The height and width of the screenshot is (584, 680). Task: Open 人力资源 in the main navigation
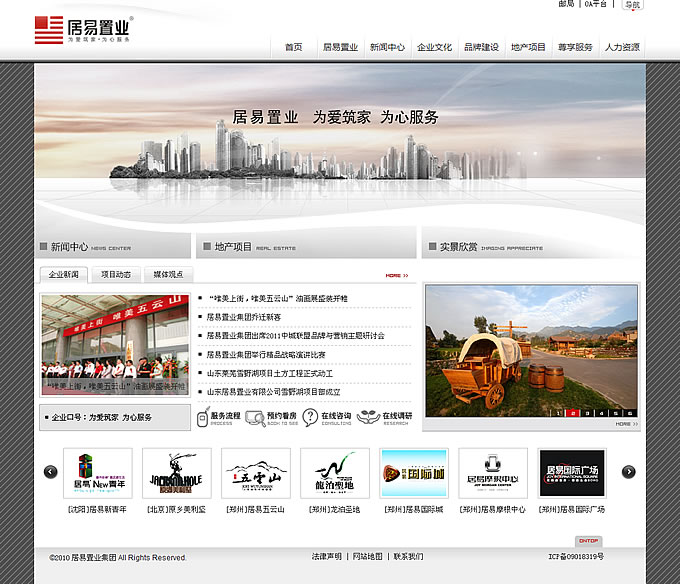(622, 47)
